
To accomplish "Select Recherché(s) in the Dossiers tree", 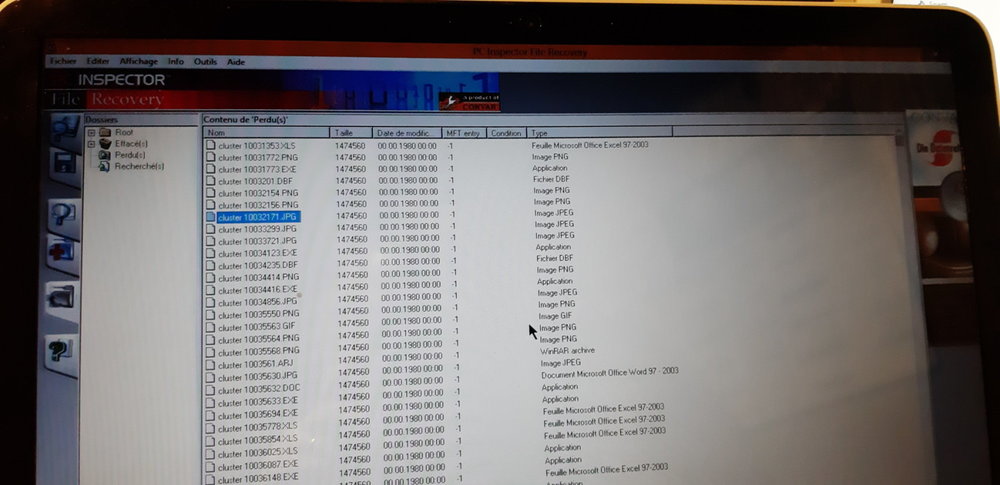I will coord(139,166).
